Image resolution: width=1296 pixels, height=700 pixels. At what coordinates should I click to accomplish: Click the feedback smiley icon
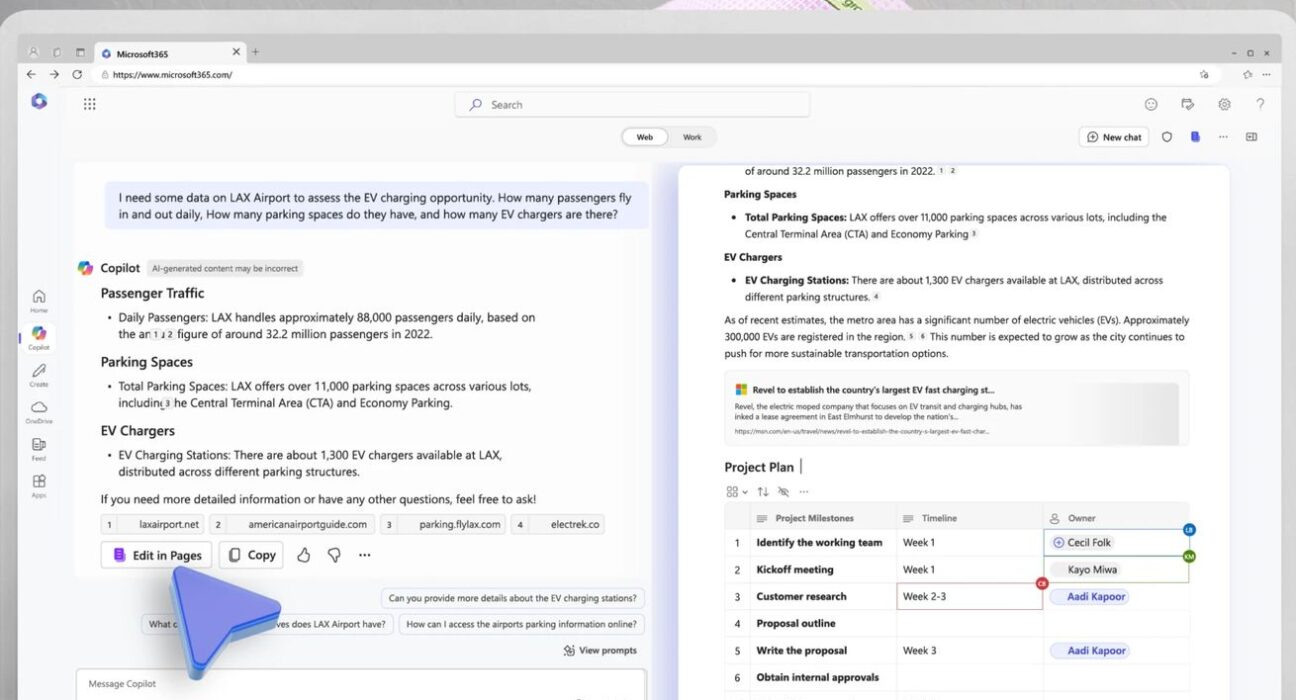1151,104
